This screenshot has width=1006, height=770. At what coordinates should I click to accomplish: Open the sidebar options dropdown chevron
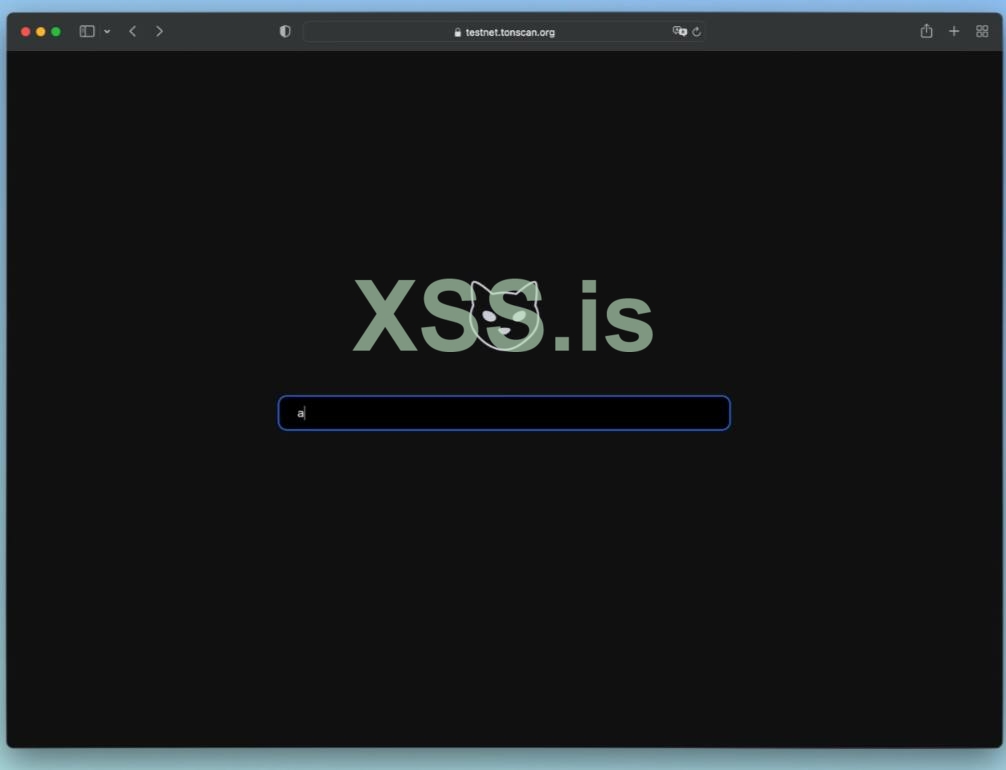107,31
